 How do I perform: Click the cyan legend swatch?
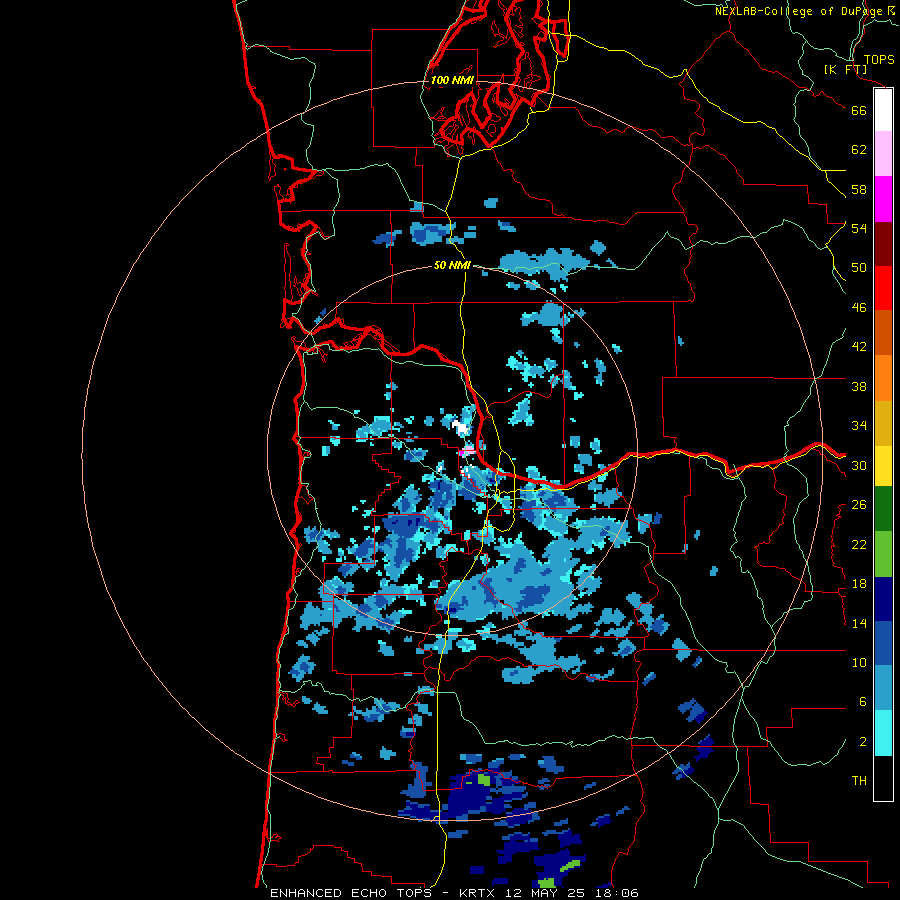tap(883, 733)
